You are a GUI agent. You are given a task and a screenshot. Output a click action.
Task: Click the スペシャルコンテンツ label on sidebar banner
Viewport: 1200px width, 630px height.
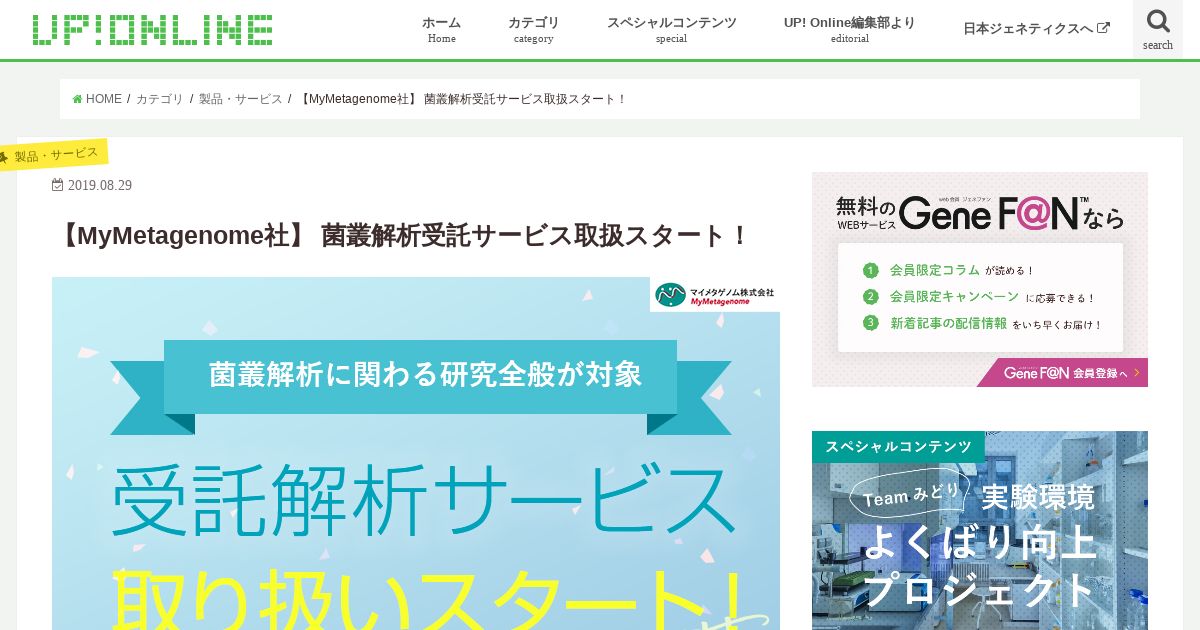pyautogui.click(x=898, y=446)
